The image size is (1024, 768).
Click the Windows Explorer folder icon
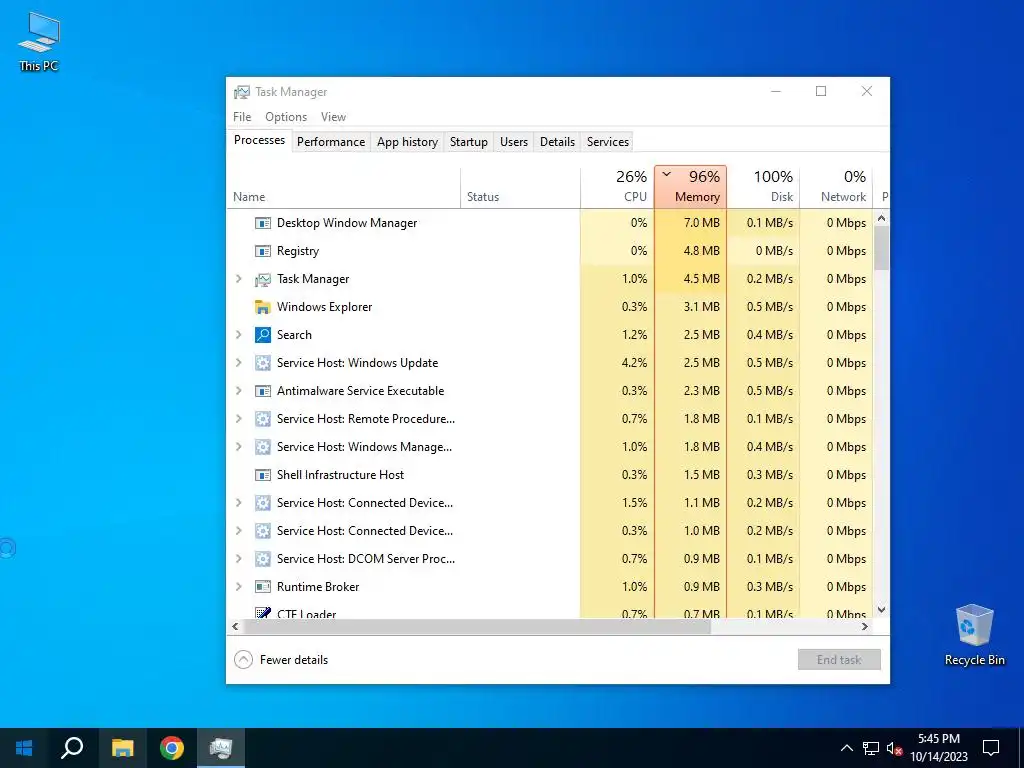tap(263, 307)
